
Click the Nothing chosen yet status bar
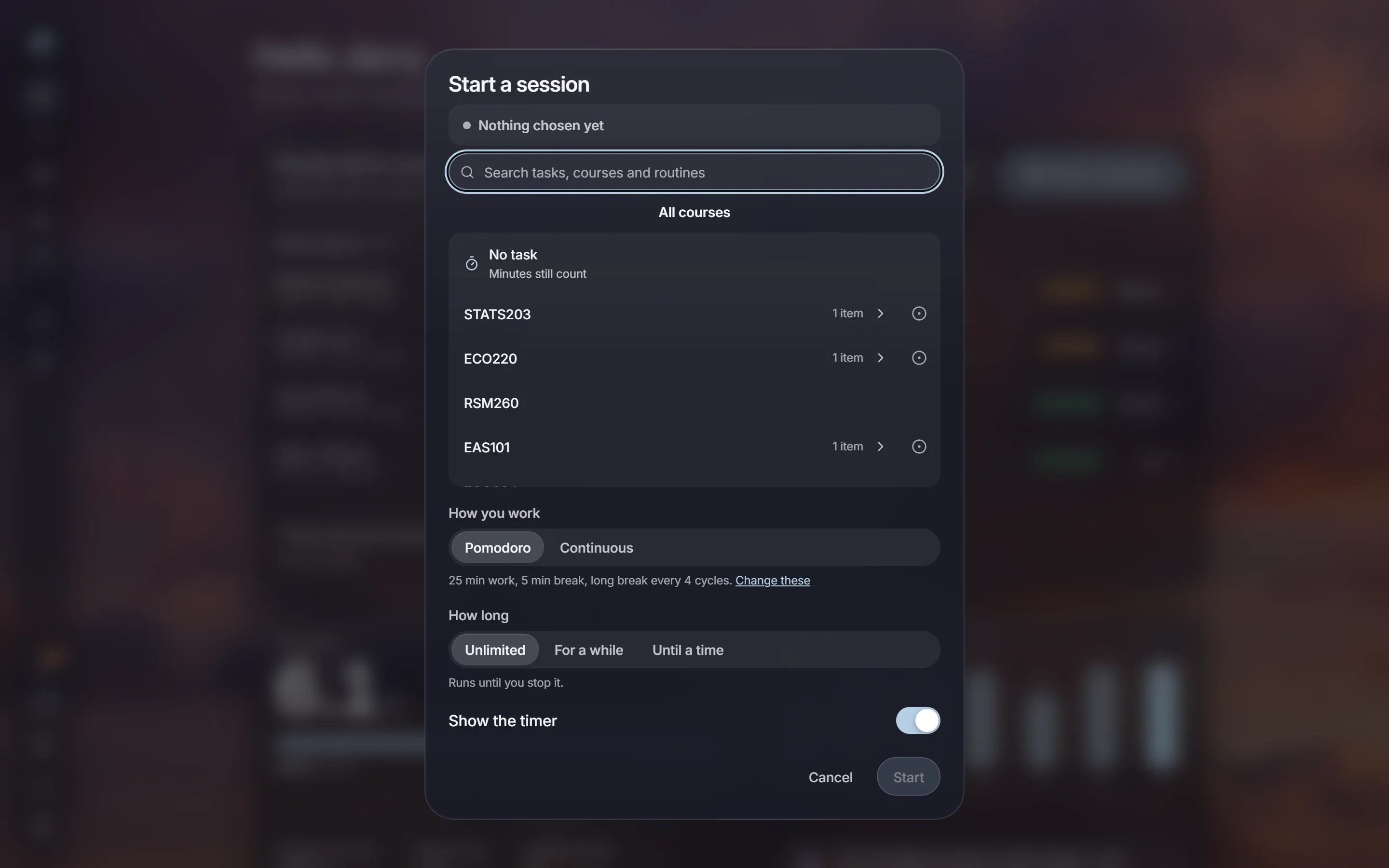coord(694,125)
